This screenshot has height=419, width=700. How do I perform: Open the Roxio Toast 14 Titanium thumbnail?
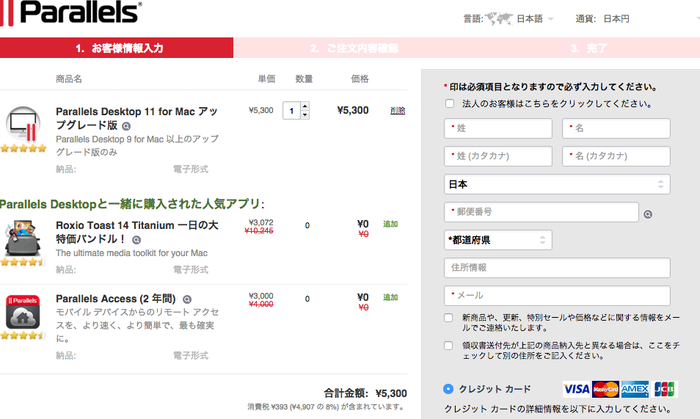23,237
